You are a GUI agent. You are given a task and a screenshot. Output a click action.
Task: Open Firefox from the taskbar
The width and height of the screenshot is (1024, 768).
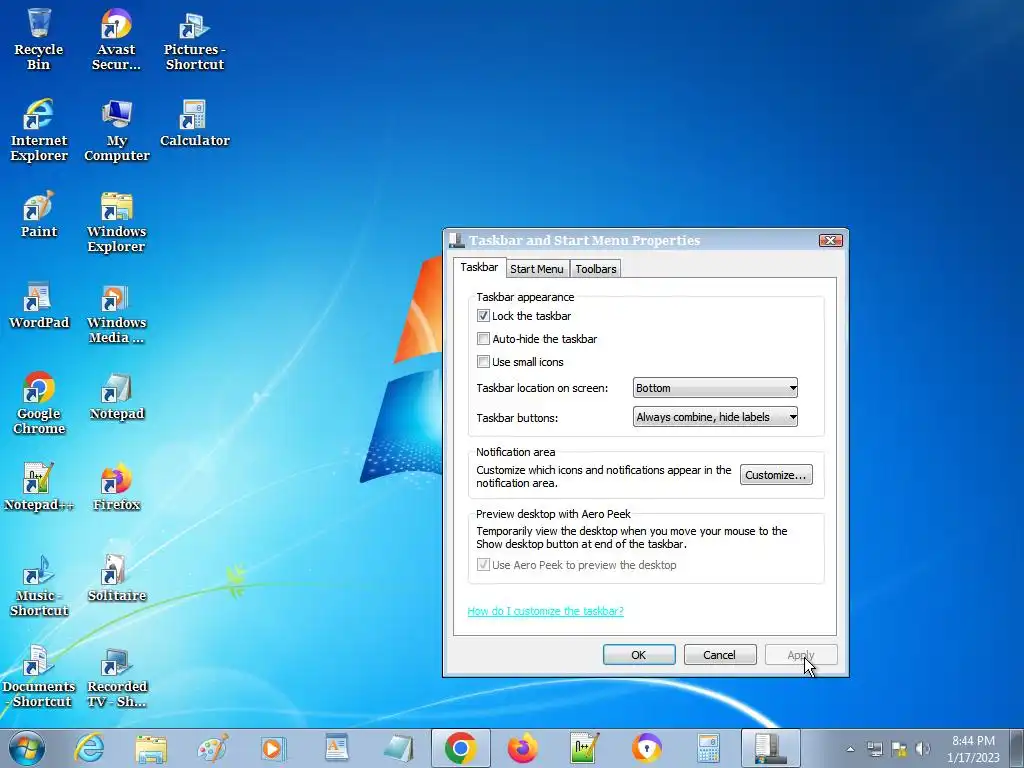522,748
